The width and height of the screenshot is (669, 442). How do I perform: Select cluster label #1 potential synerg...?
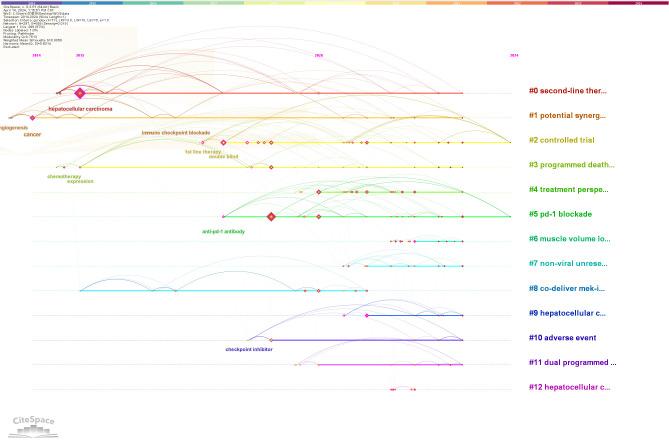567,116
